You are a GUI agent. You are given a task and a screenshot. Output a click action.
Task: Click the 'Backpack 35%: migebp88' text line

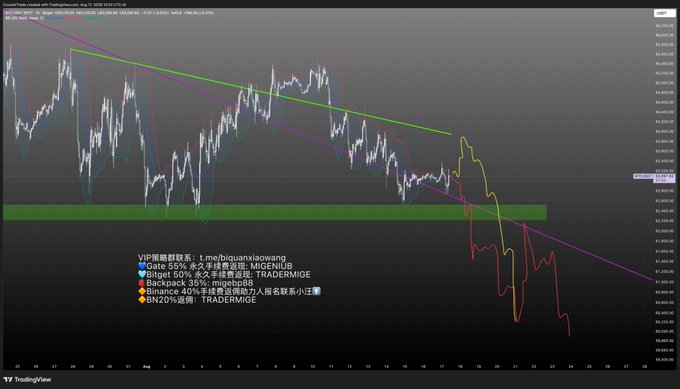[196, 283]
